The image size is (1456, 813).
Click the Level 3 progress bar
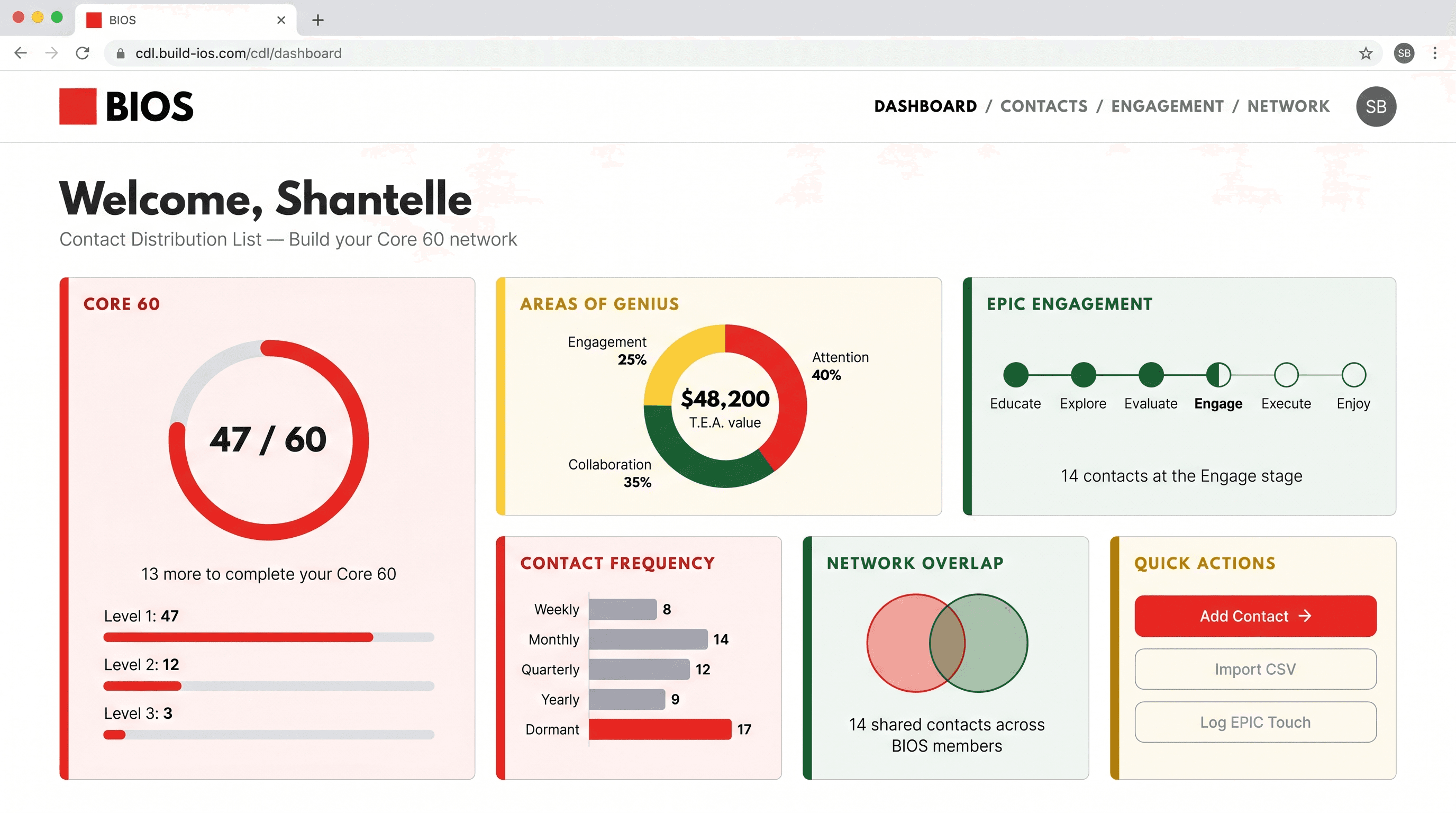[268, 735]
